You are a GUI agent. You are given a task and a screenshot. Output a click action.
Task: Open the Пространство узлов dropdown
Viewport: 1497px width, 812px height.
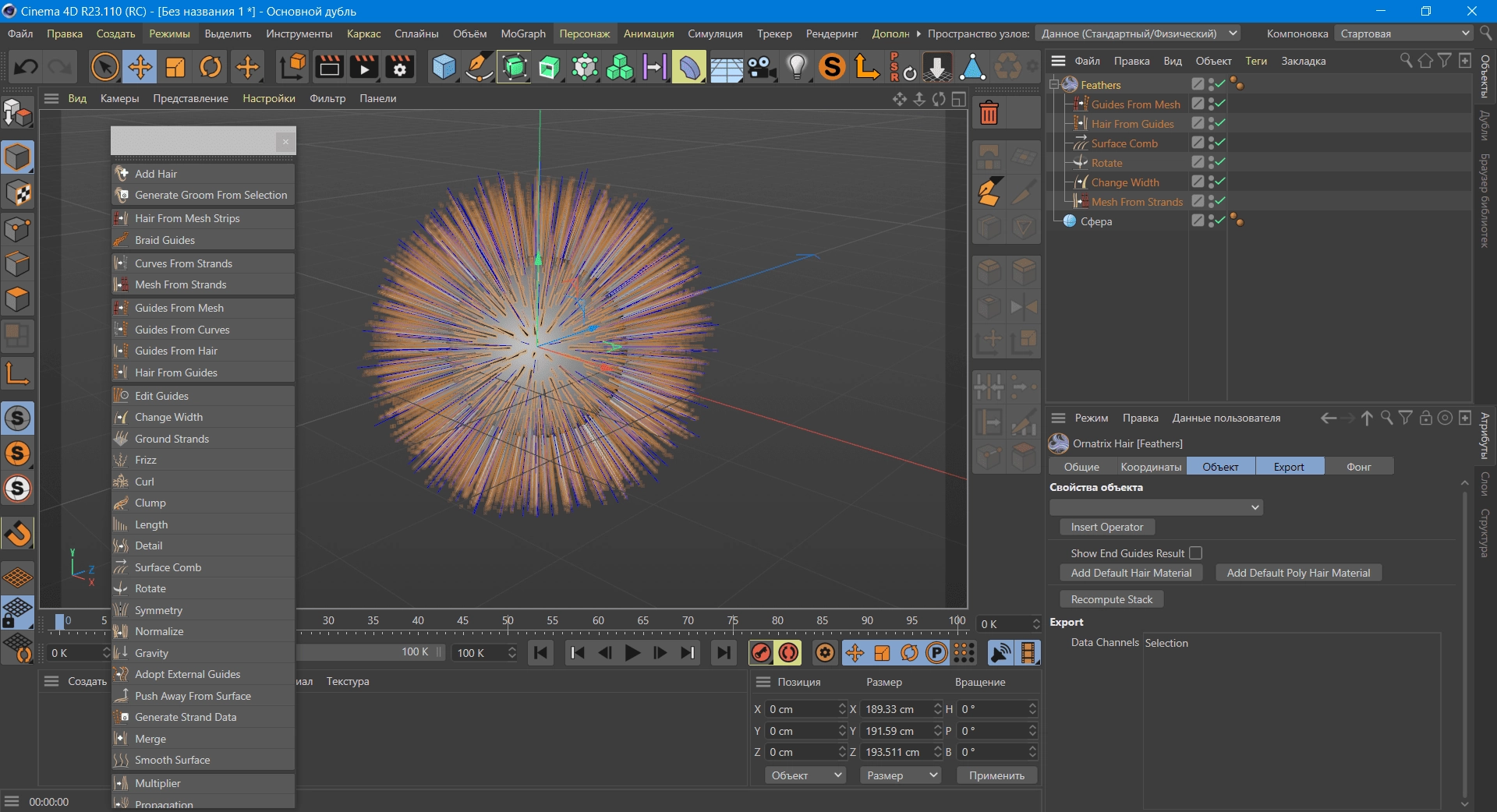pyautogui.click(x=1138, y=34)
